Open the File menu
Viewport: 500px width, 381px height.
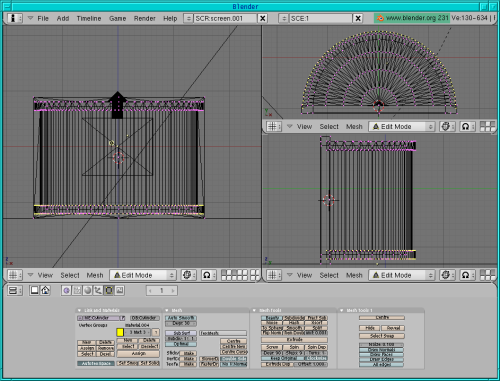43,18
